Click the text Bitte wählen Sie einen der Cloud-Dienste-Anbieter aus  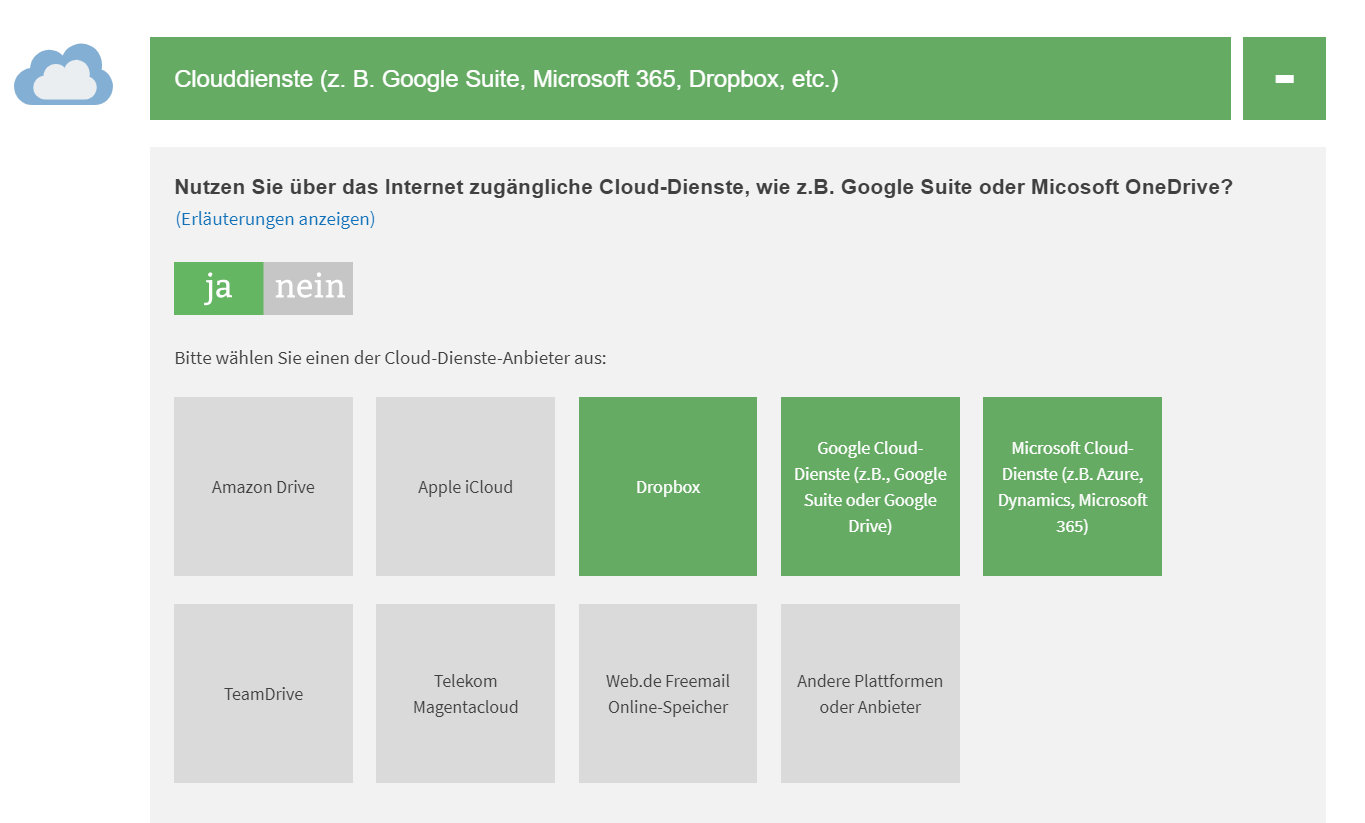point(390,357)
